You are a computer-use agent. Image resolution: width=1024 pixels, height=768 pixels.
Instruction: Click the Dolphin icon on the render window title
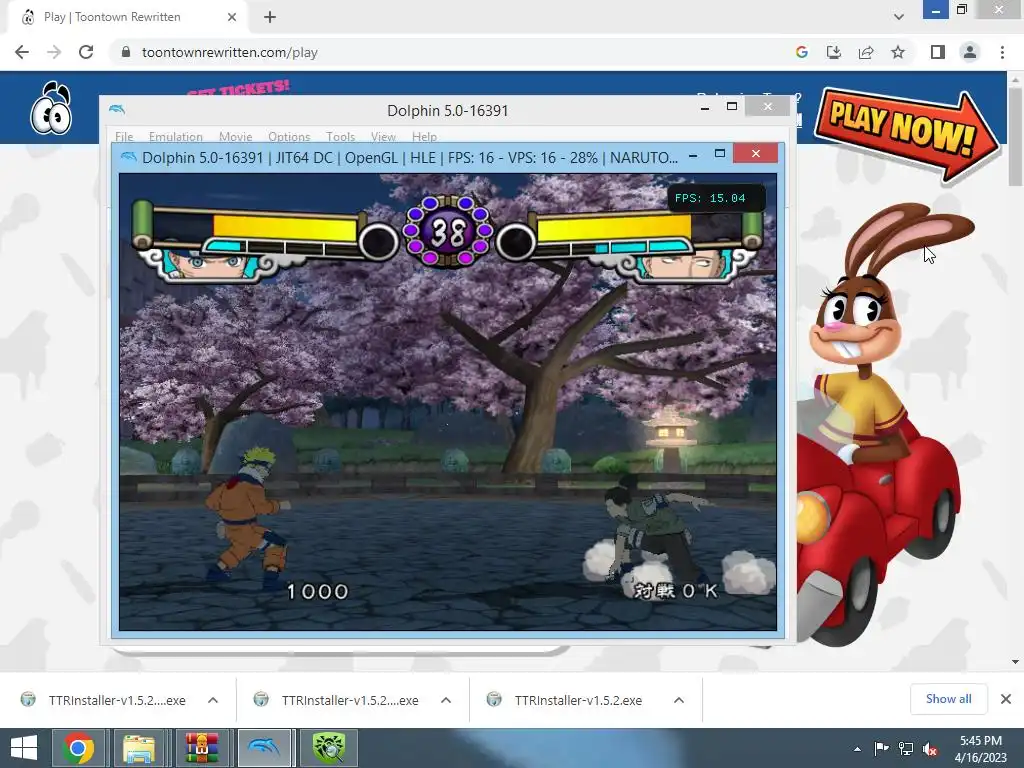click(128, 157)
